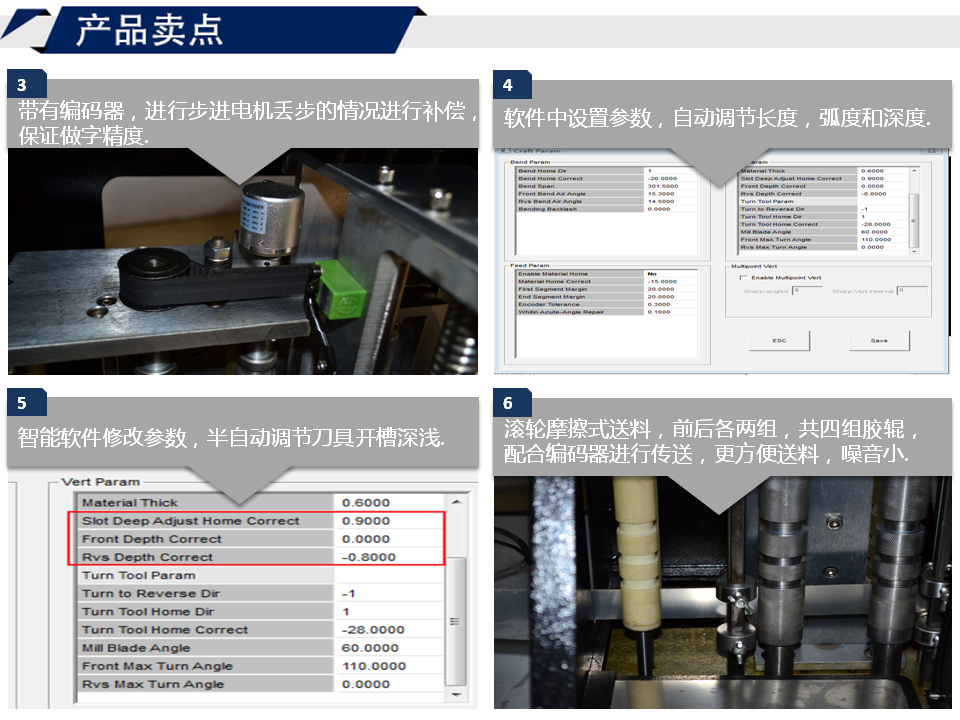Image resolution: width=960 pixels, height=720 pixels.
Task: Click the number 3 badge icon
Action: click(x=22, y=85)
